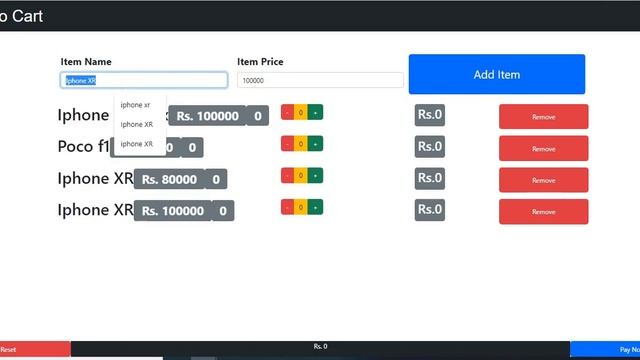Viewport: 640px width, 360px height.
Task: Click Rs.0 total badge in Iphone XR Rs. 80000 row
Action: (x=430, y=178)
